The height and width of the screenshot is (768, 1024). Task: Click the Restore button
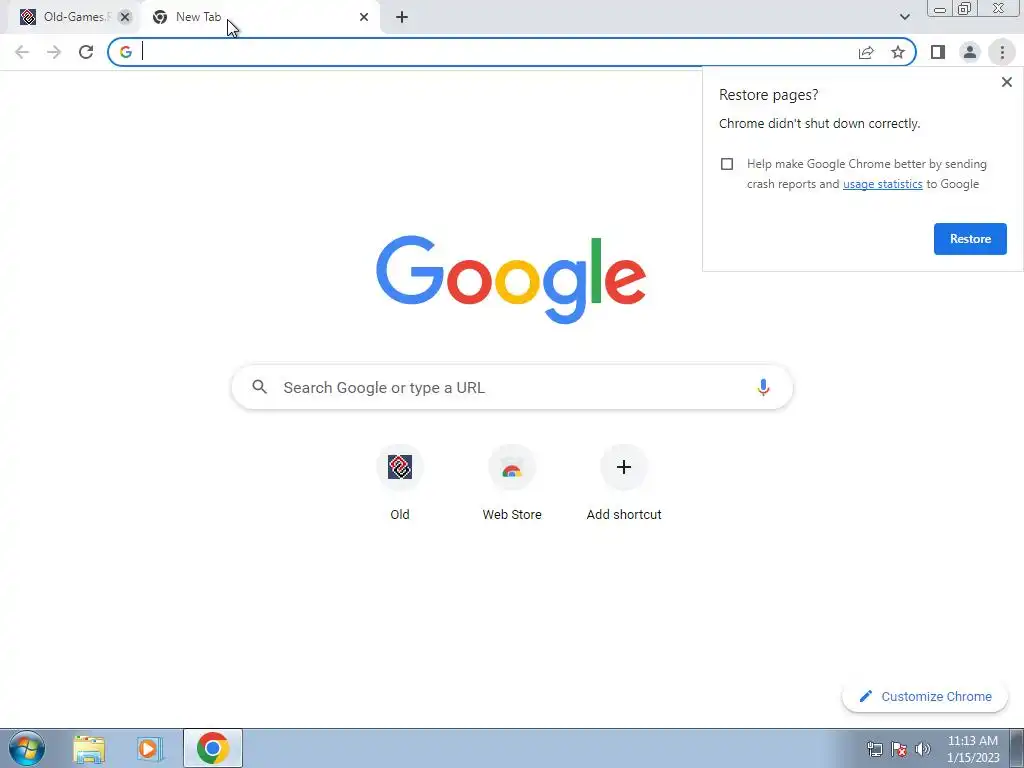(970, 239)
